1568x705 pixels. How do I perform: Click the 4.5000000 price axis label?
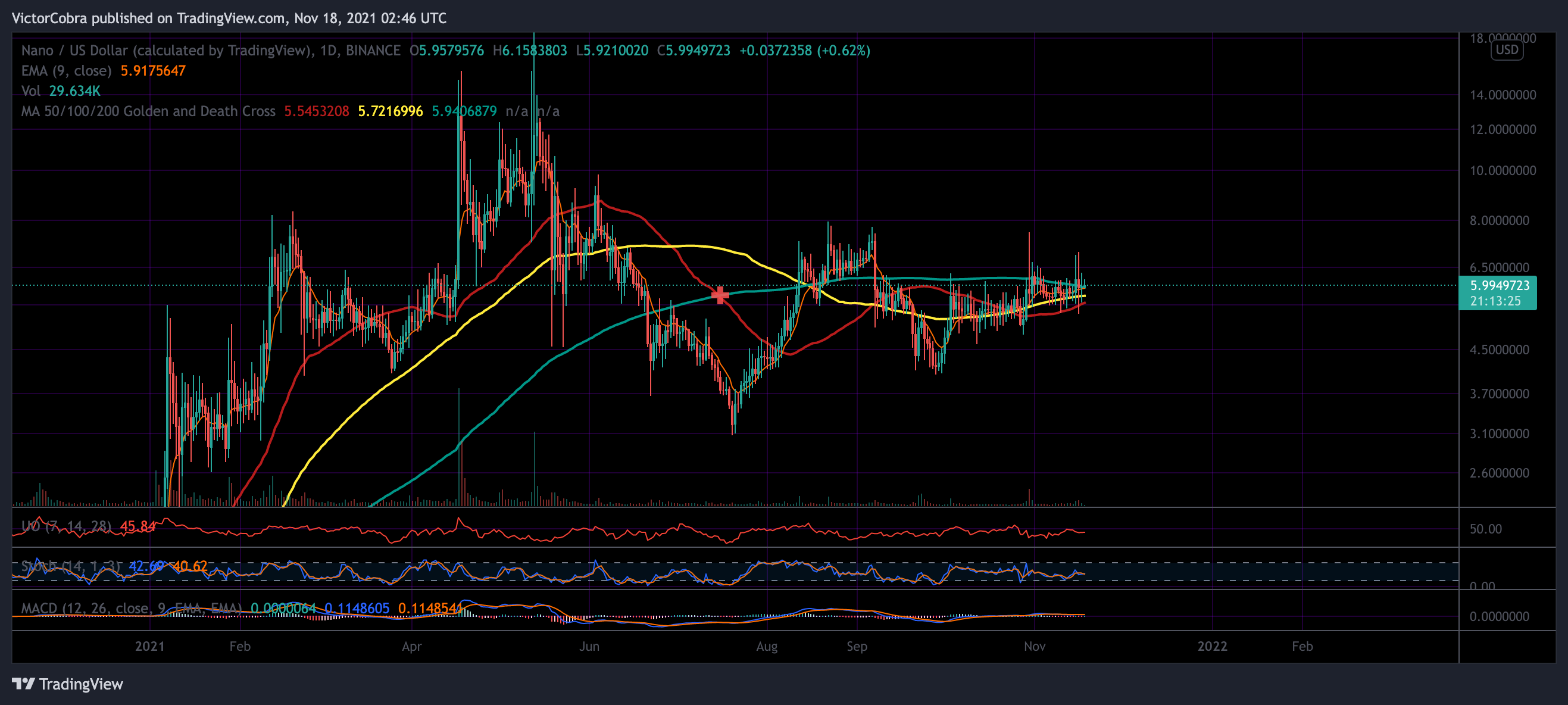(1498, 350)
